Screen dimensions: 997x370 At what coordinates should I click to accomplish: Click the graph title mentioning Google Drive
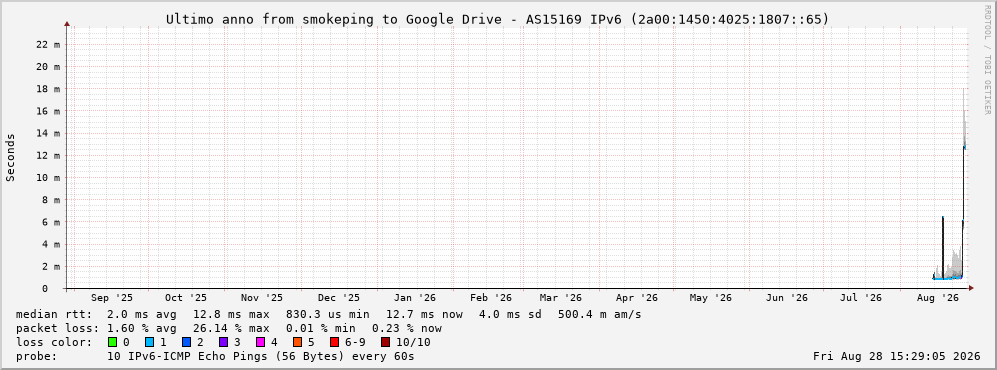pos(498,19)
